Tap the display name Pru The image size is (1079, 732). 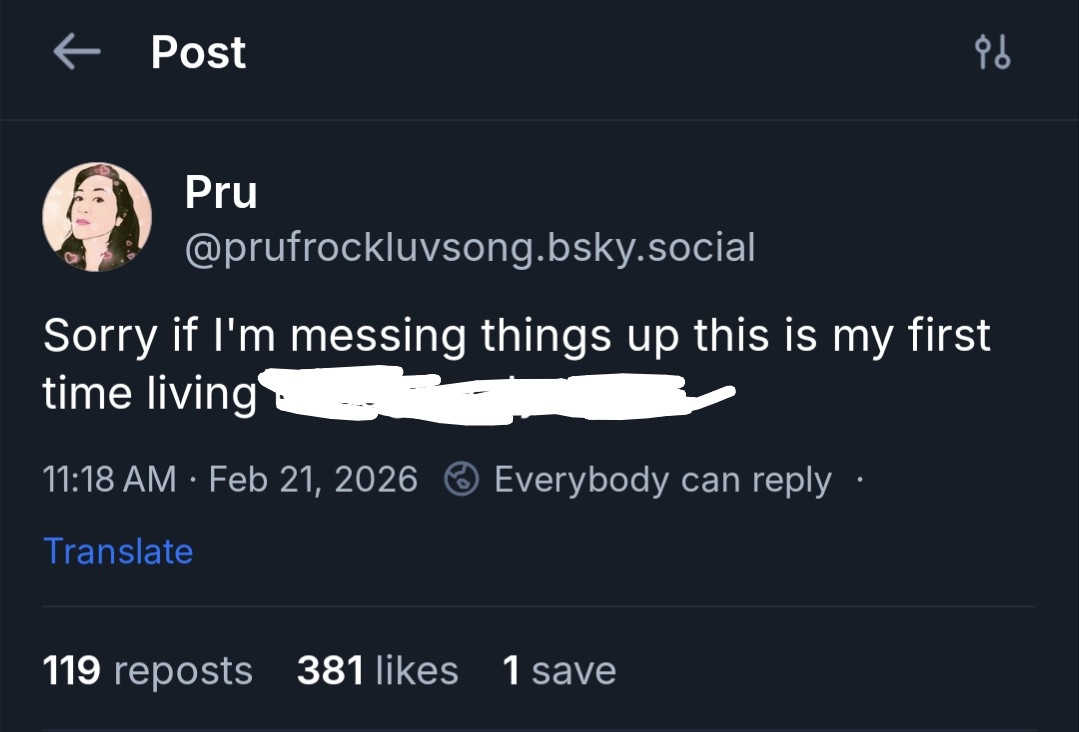pos(221,192)
